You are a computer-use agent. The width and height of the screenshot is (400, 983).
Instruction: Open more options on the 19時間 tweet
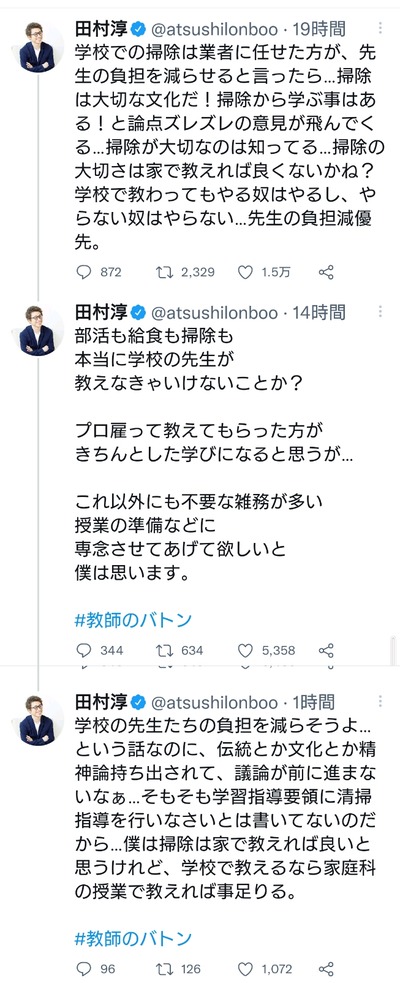(382, 28)
